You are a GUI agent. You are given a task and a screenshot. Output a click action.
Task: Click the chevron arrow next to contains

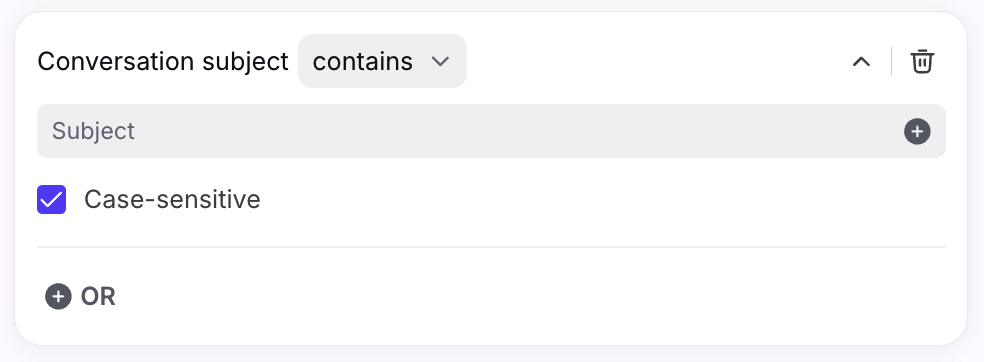(441, 61)
